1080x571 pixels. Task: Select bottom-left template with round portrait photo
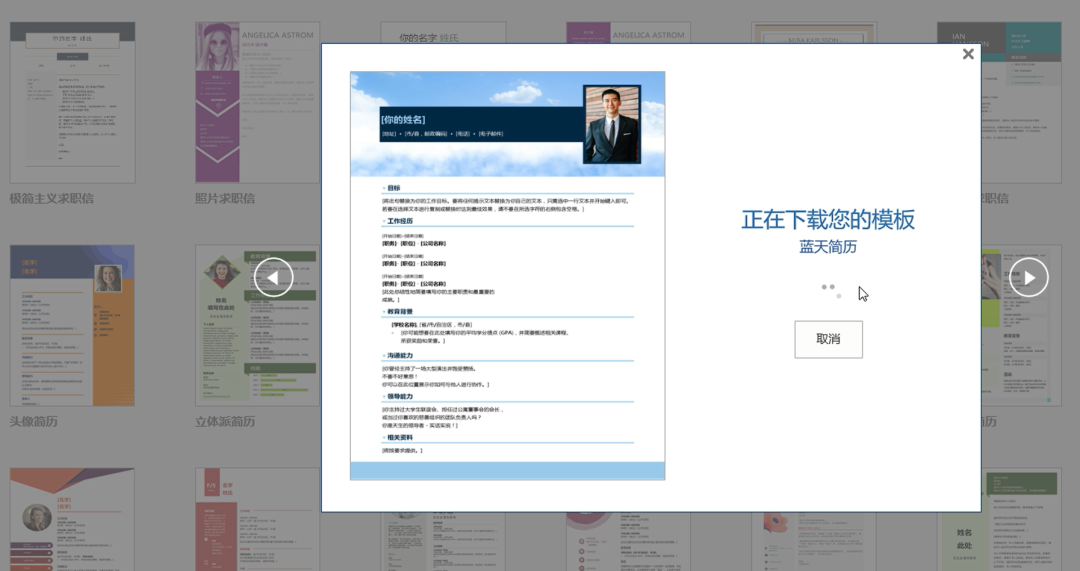coord(72,520)
